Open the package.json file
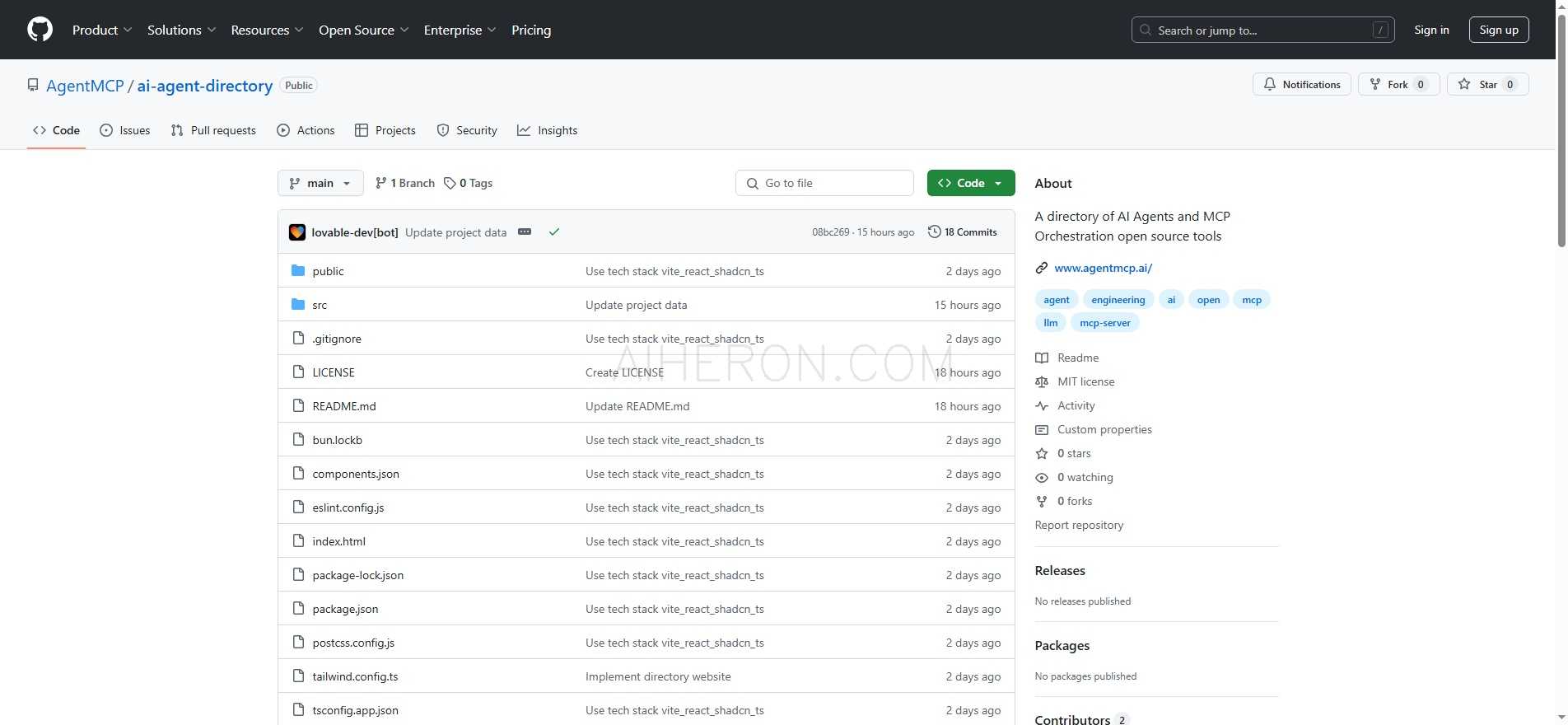The image size is (1568, 725). click(345, 609)
